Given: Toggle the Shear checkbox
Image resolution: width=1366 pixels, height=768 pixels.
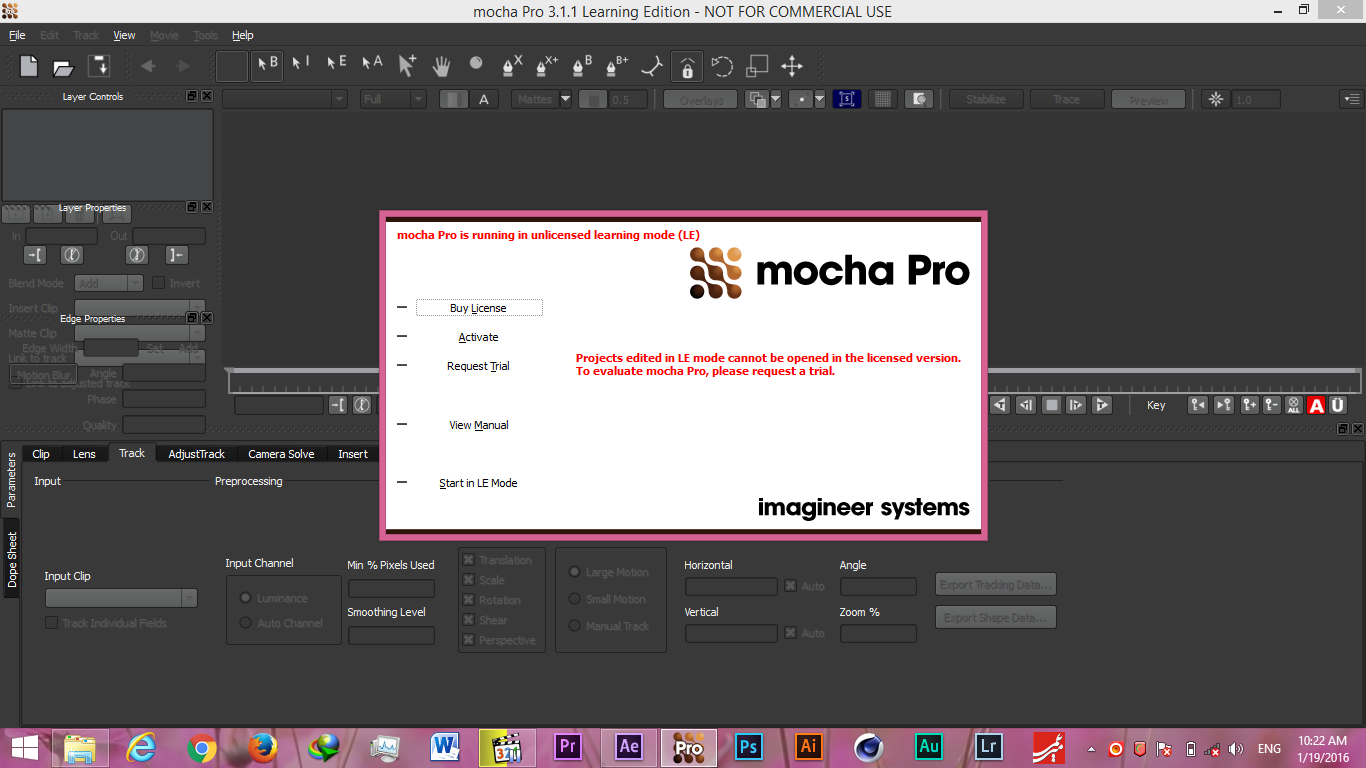Looking at the screenshot, I should click(468, 620).
